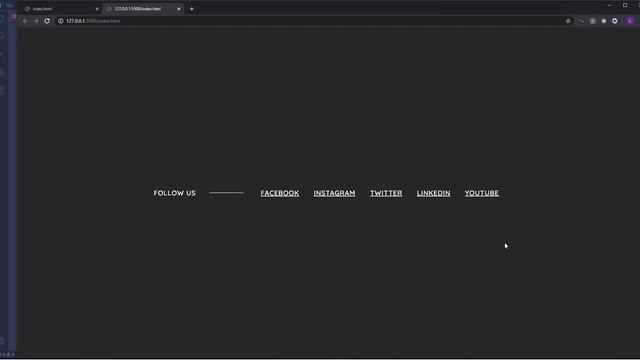Image resolution: width=640 pixels, height=360 pixels.
Task: Click the site information icon in address bar
Action: (60, 21)
